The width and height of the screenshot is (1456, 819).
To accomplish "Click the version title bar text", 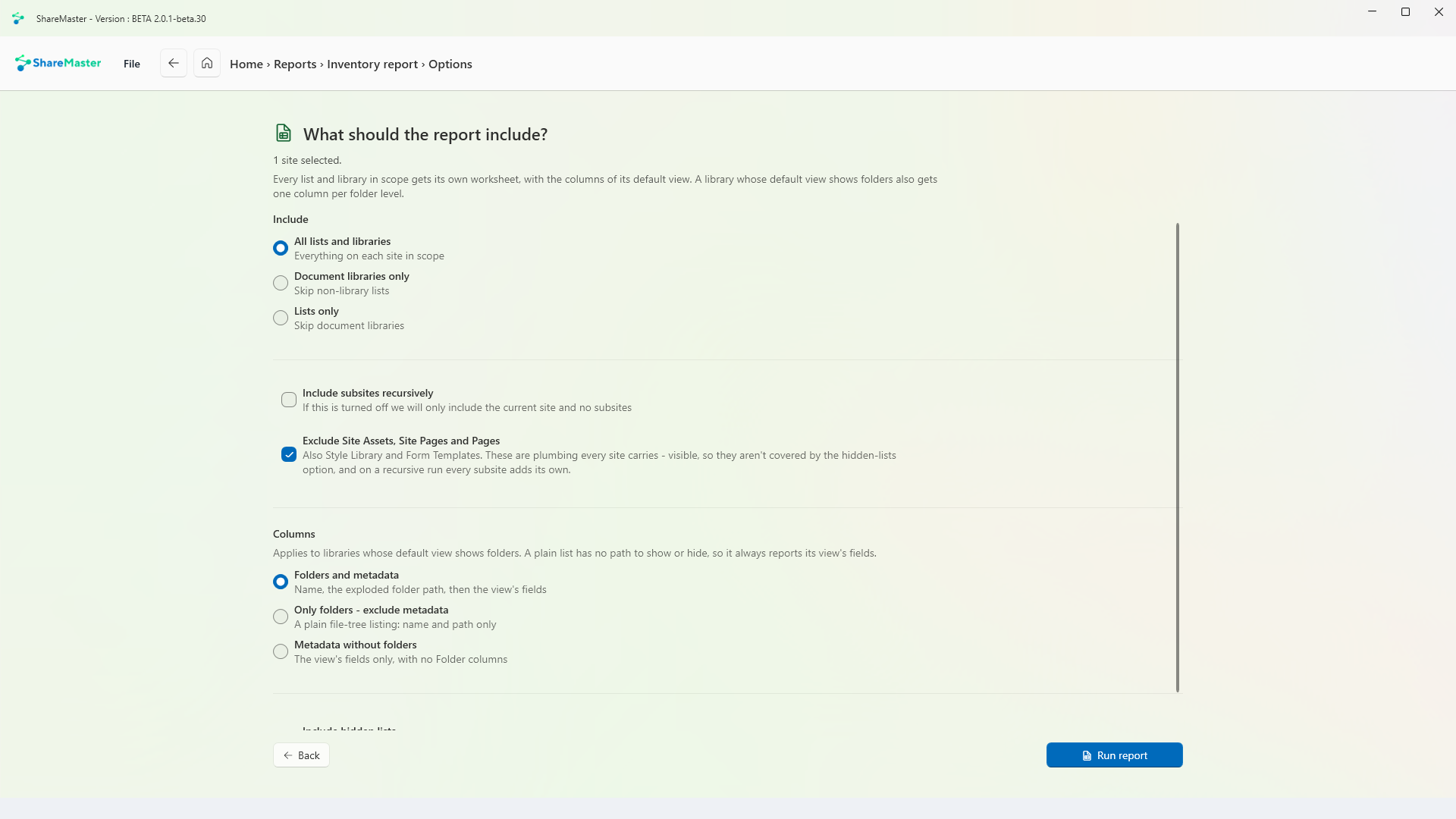I will 121,18.
